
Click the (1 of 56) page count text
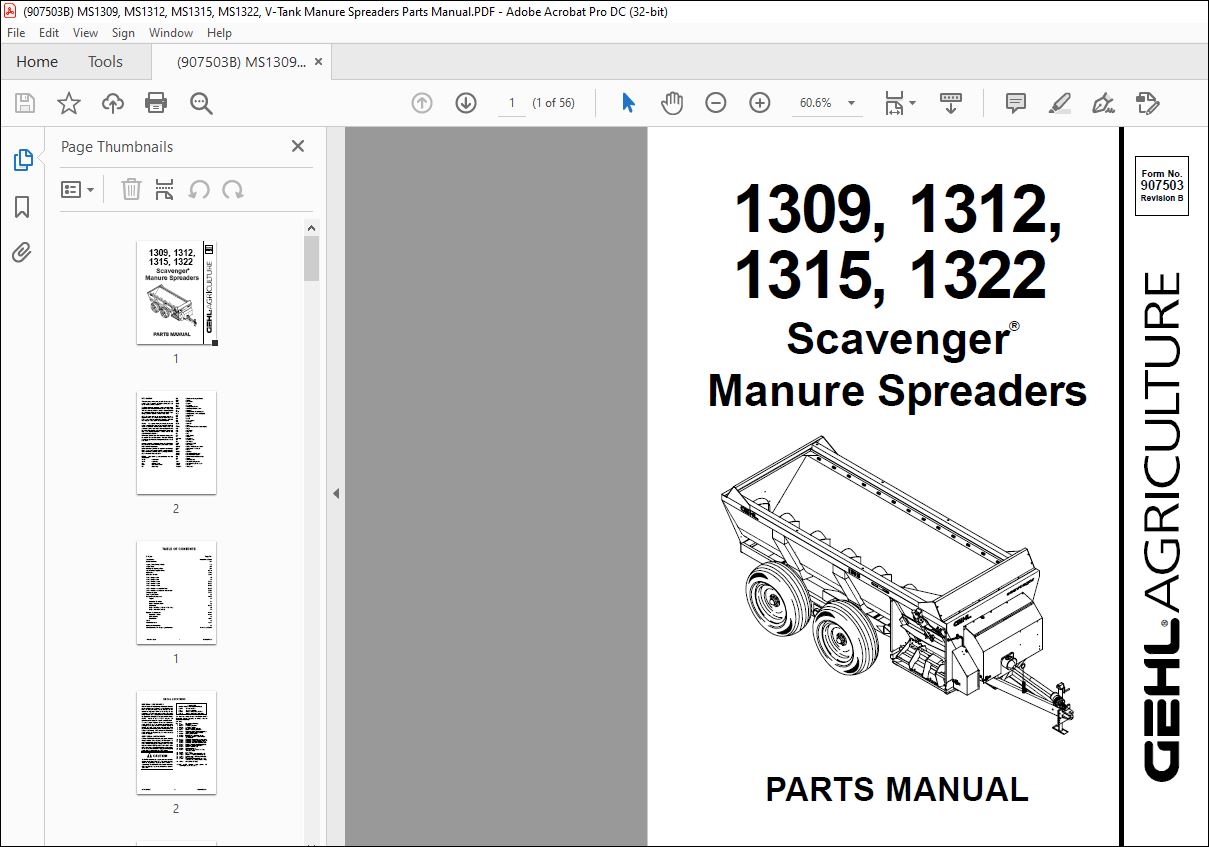click(x=553, y=103)
